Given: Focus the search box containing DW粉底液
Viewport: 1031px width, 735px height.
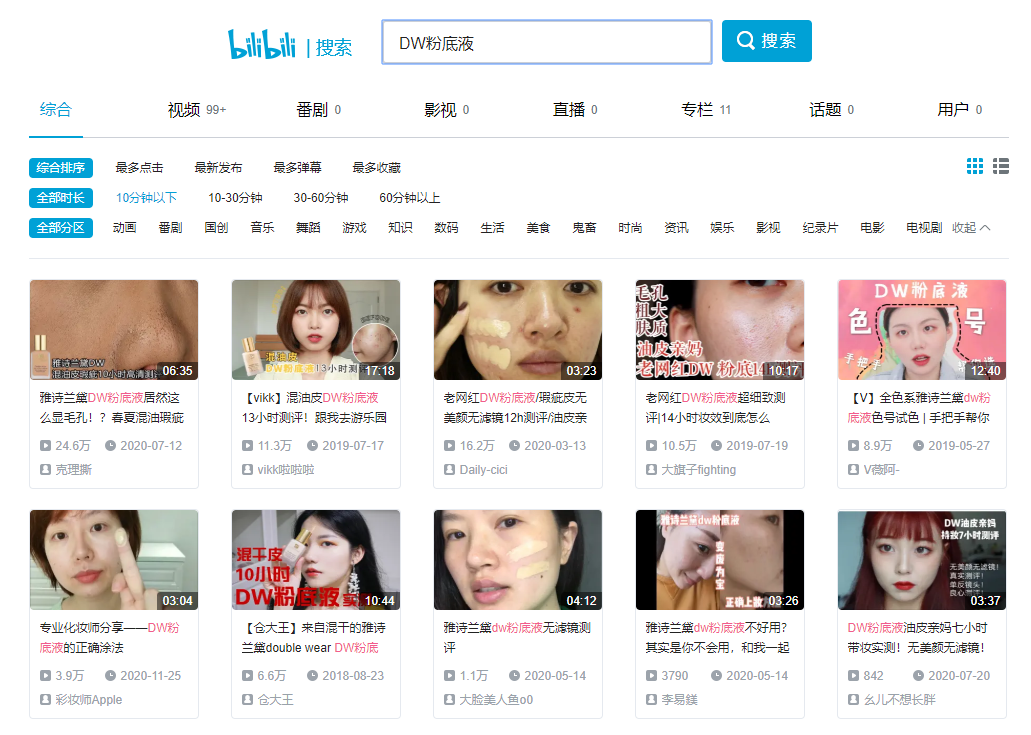Looking at the screenshot, I should [x=547, y=42].
